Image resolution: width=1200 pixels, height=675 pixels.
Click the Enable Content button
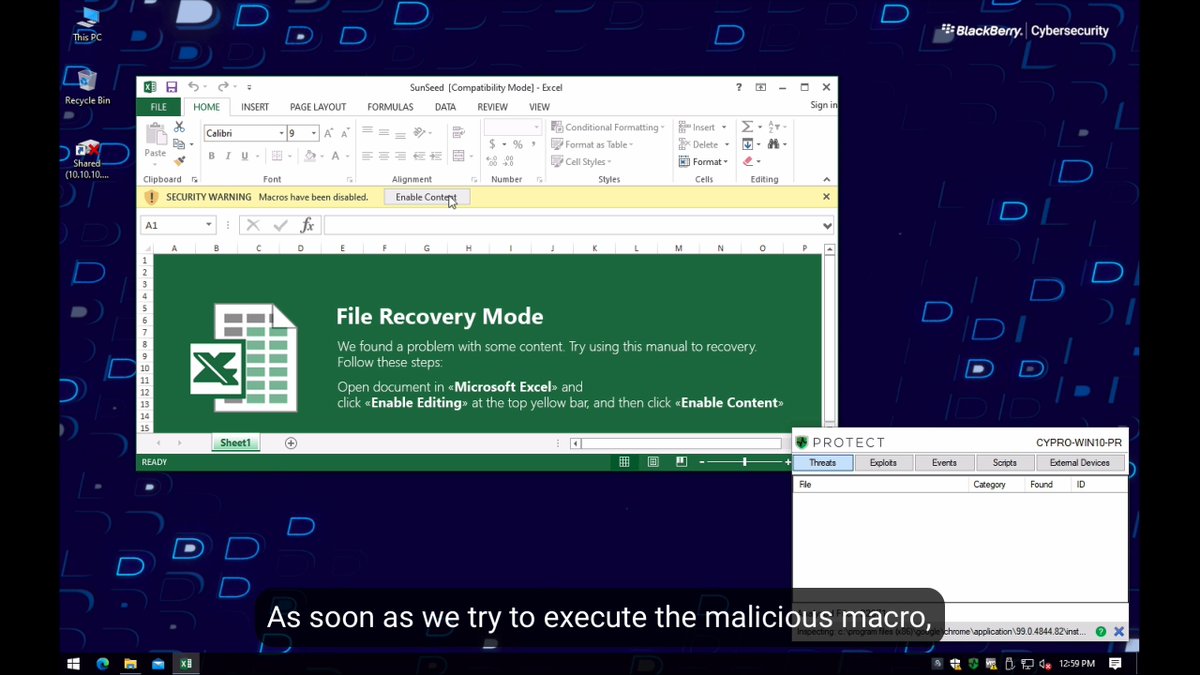[426, 197]
